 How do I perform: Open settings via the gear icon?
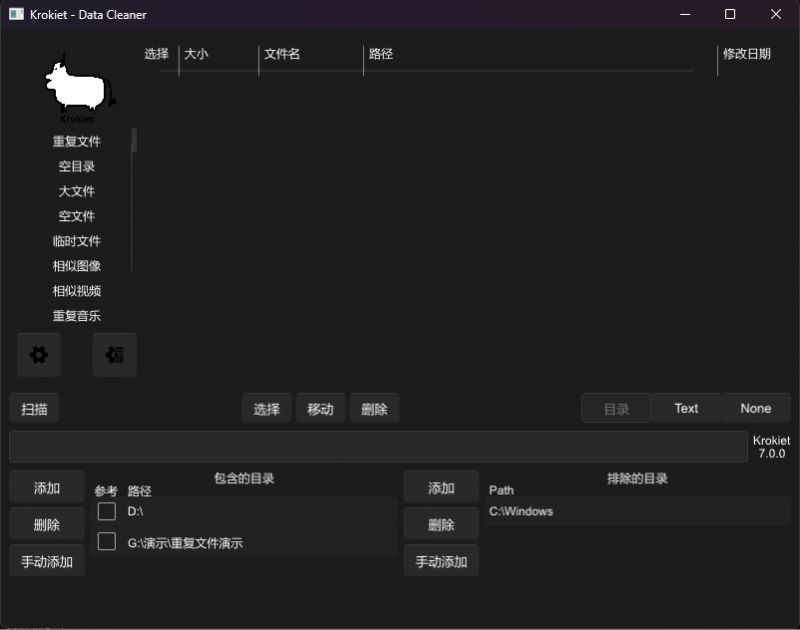[x=37, y=355]
